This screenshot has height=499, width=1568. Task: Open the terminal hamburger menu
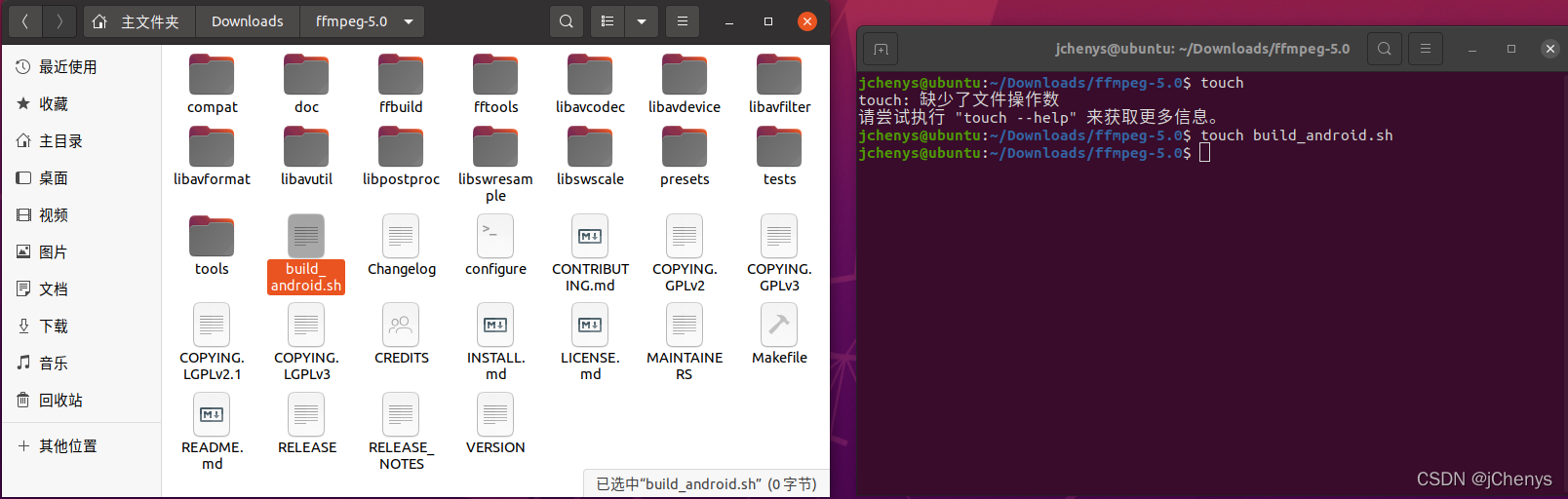[x=1425, y=49]
